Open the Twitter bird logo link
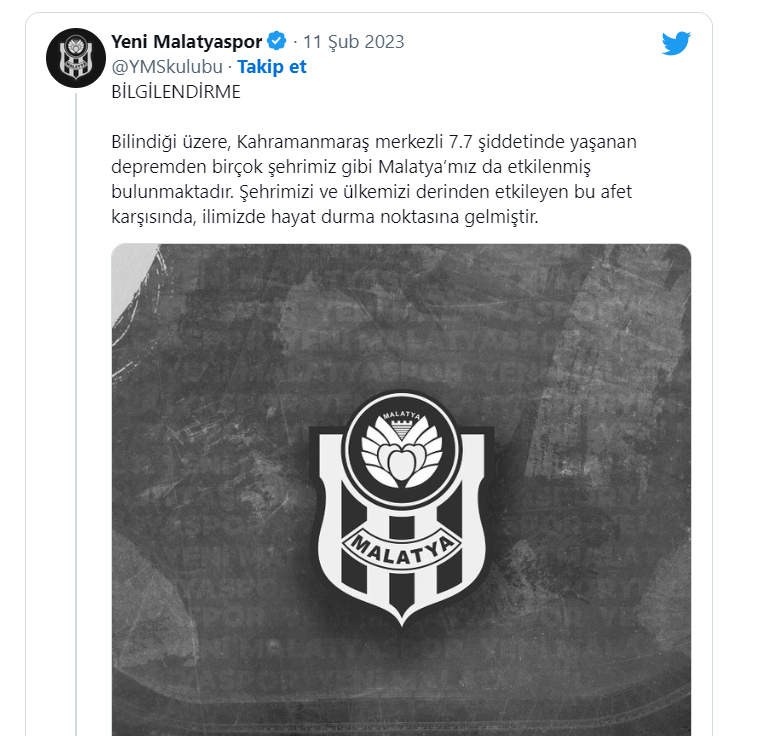Screen dimensions: 778x736 pyautogui.click(x=676, y=43)
